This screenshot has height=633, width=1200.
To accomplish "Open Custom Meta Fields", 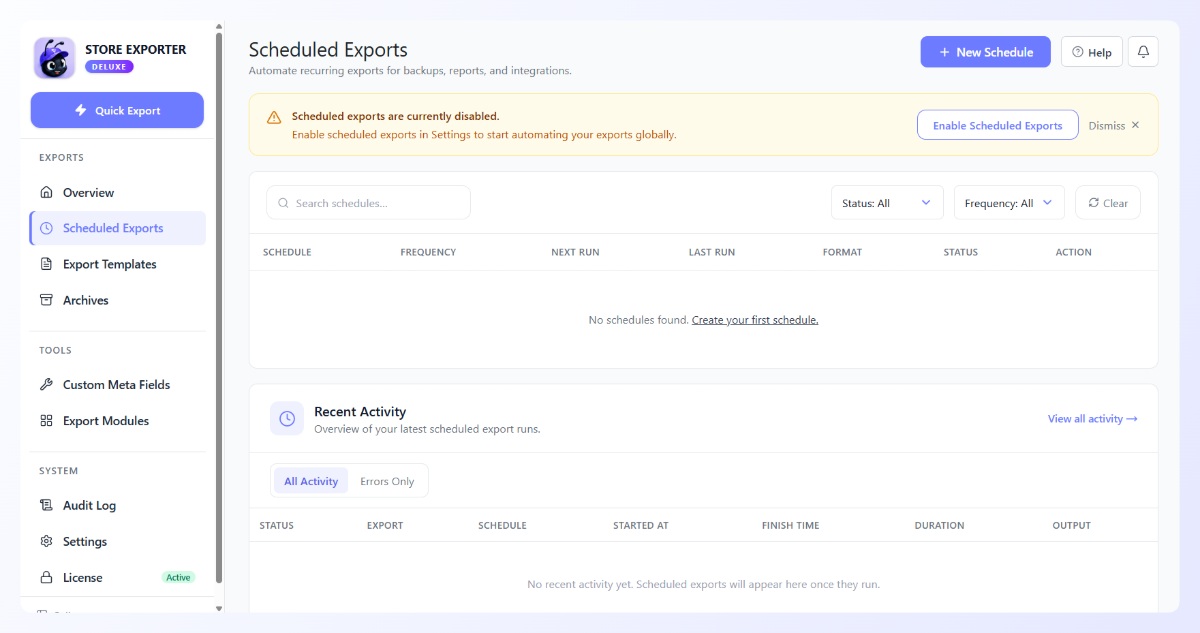I will pyautogui.click(x=117, y=385).
